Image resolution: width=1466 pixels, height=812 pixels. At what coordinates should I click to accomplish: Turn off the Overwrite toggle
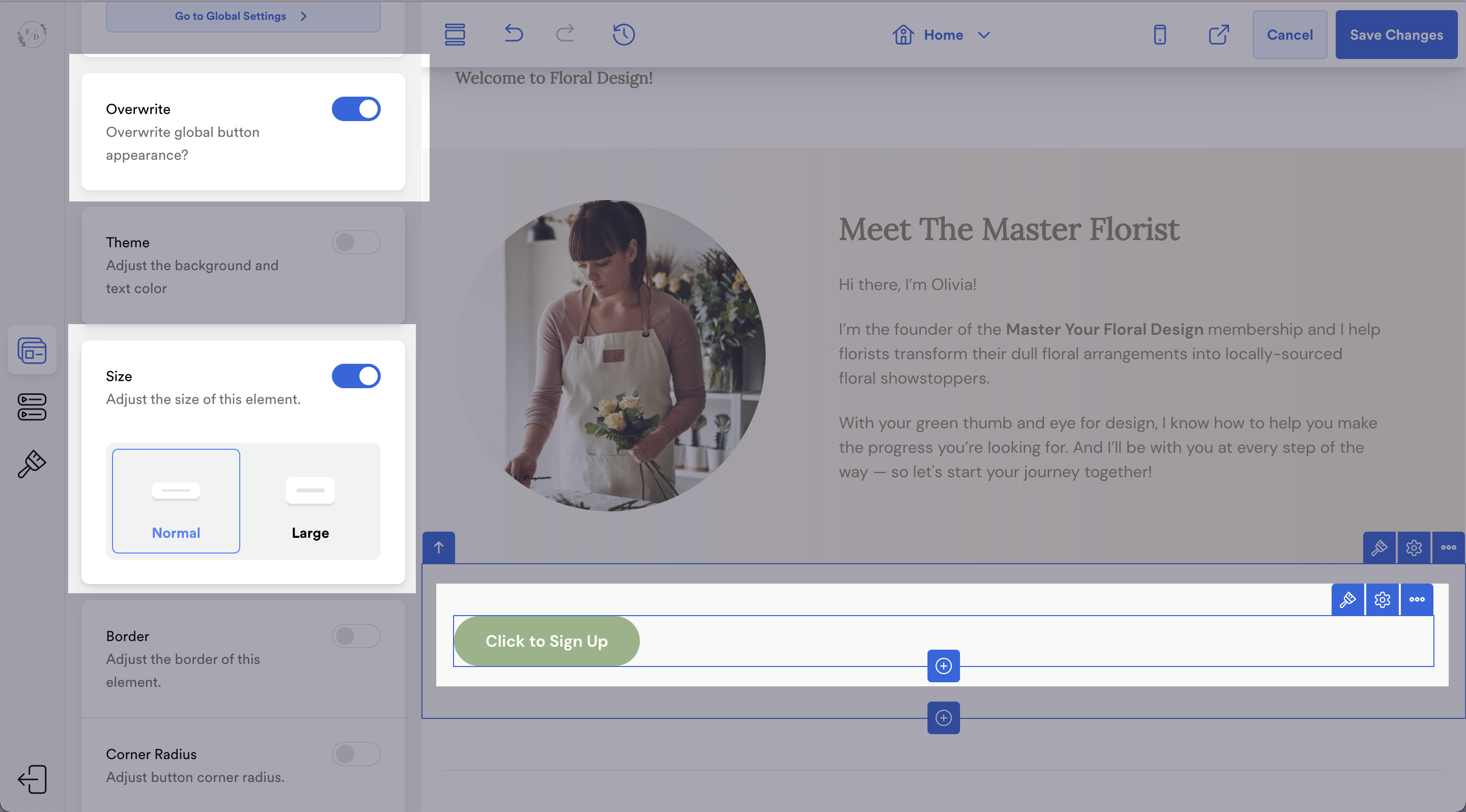(x=356, y=108)
